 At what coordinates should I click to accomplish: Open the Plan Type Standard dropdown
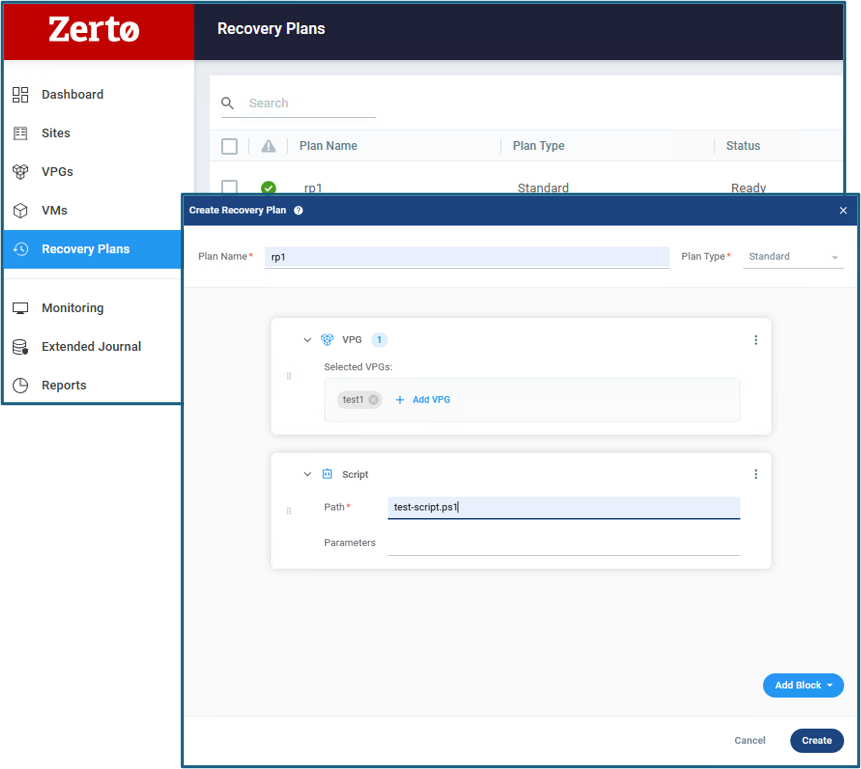793,257
